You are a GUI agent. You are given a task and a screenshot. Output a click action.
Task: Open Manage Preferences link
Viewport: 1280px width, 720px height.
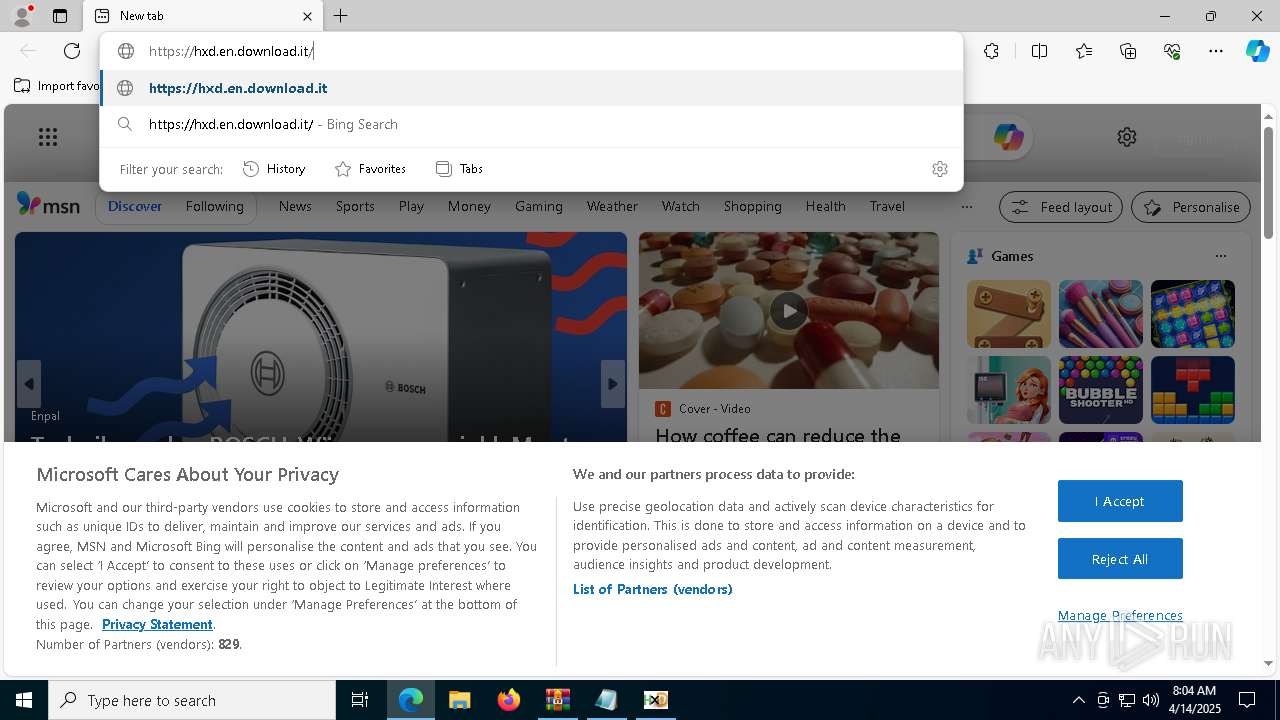coord(1120,615)
